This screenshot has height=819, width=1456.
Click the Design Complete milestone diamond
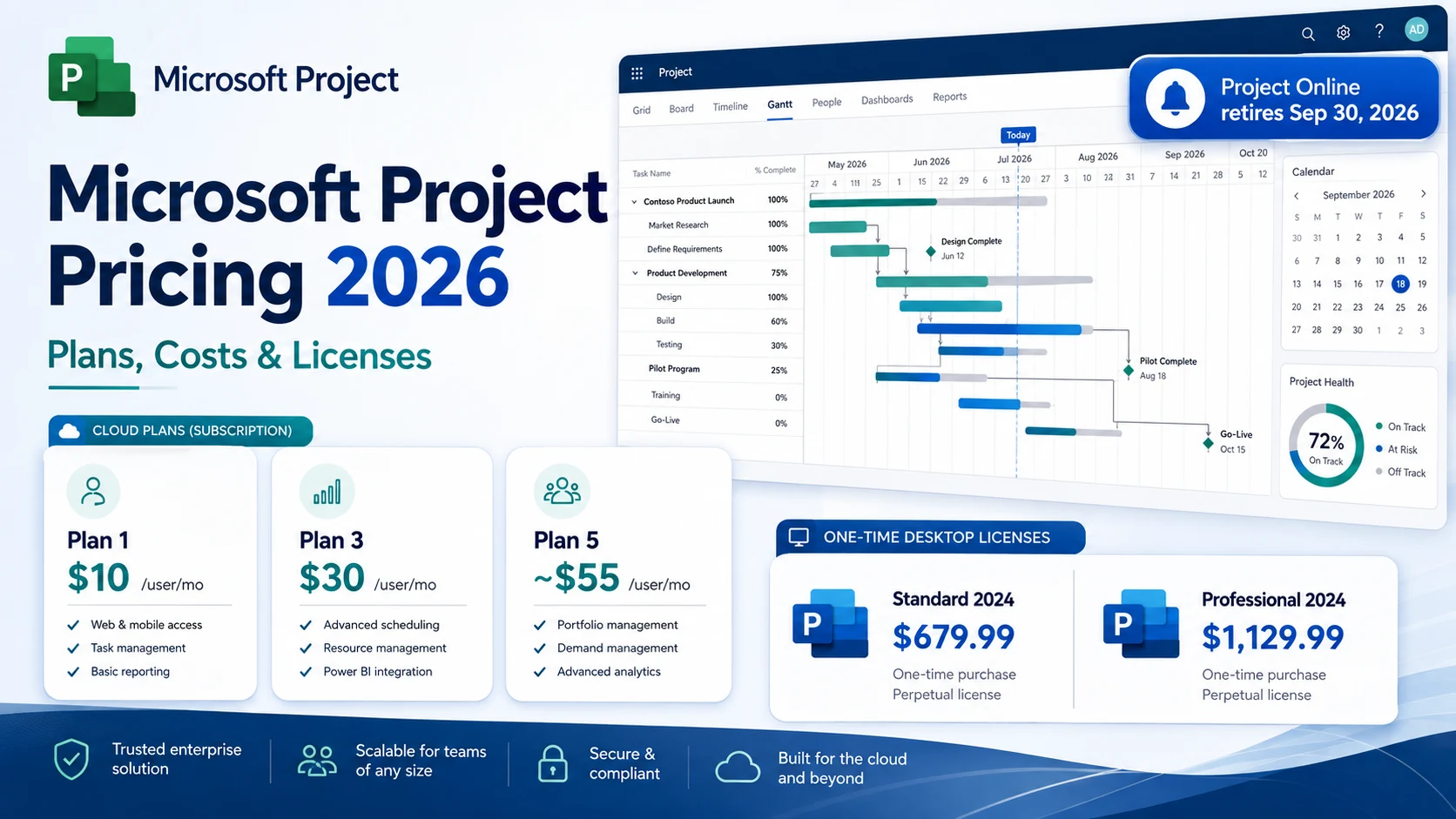[x=930, y=252]
